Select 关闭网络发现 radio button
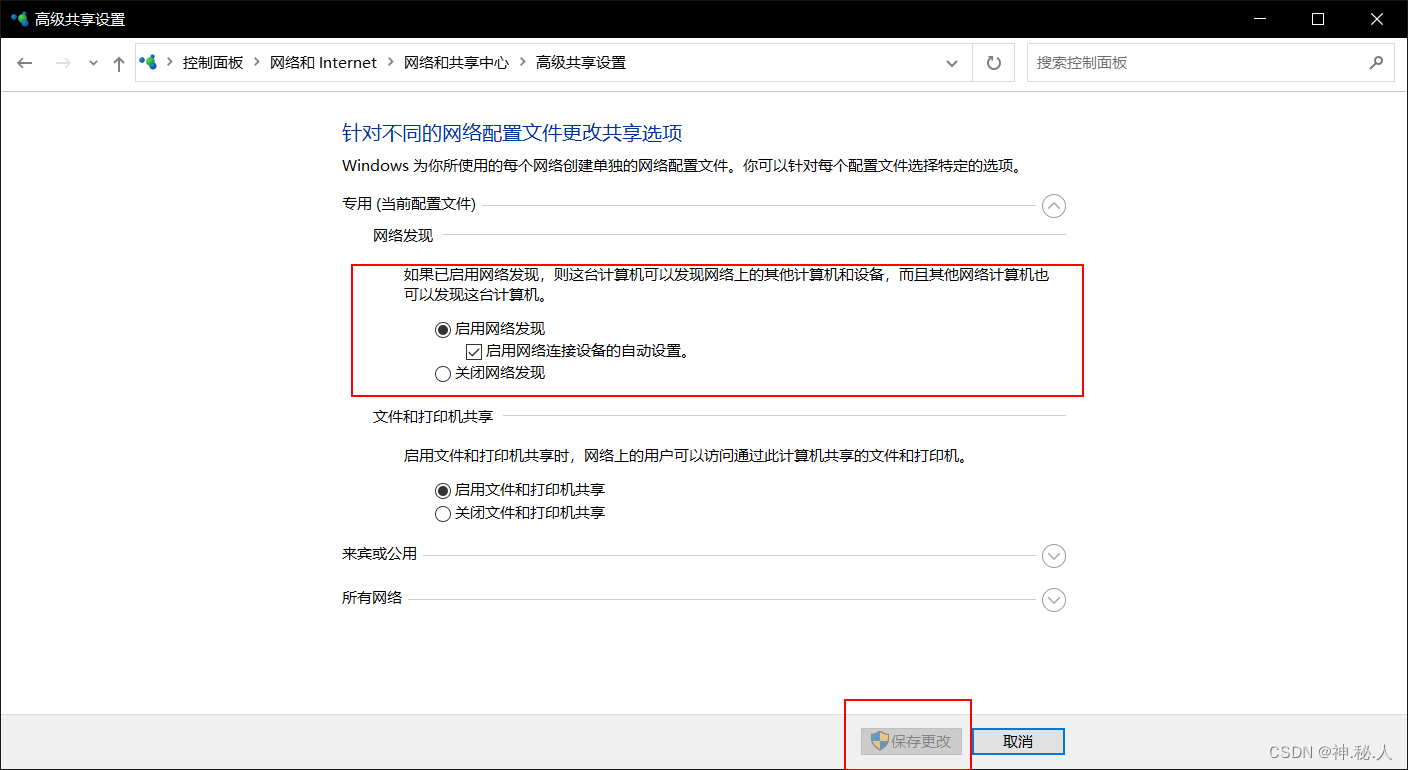Image resolution: width=1408 pixels, height=770 pixels. (x=443, y=374)
